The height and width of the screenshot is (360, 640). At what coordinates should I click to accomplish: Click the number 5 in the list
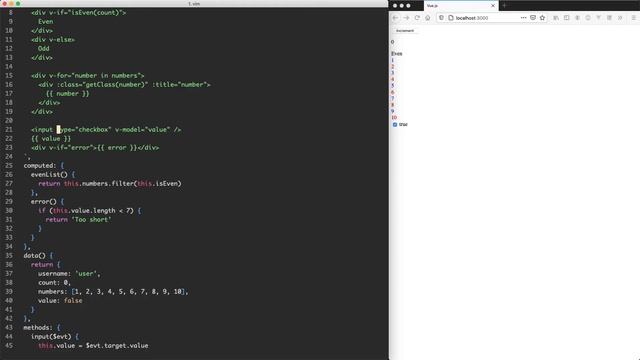(x=393, y=86)
